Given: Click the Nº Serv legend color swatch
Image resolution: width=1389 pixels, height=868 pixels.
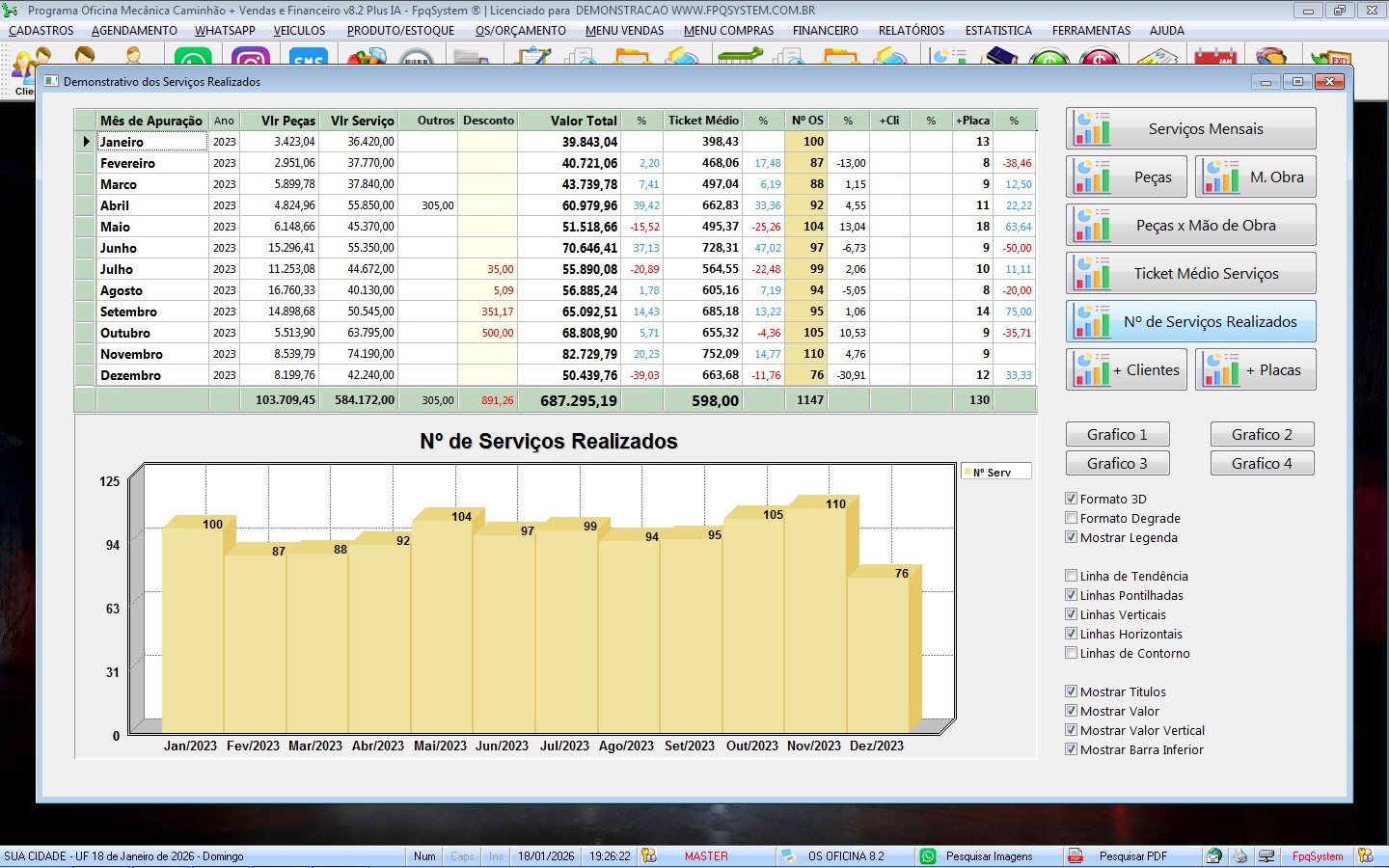Looking at the screenshot, I should tap(967, 473).
